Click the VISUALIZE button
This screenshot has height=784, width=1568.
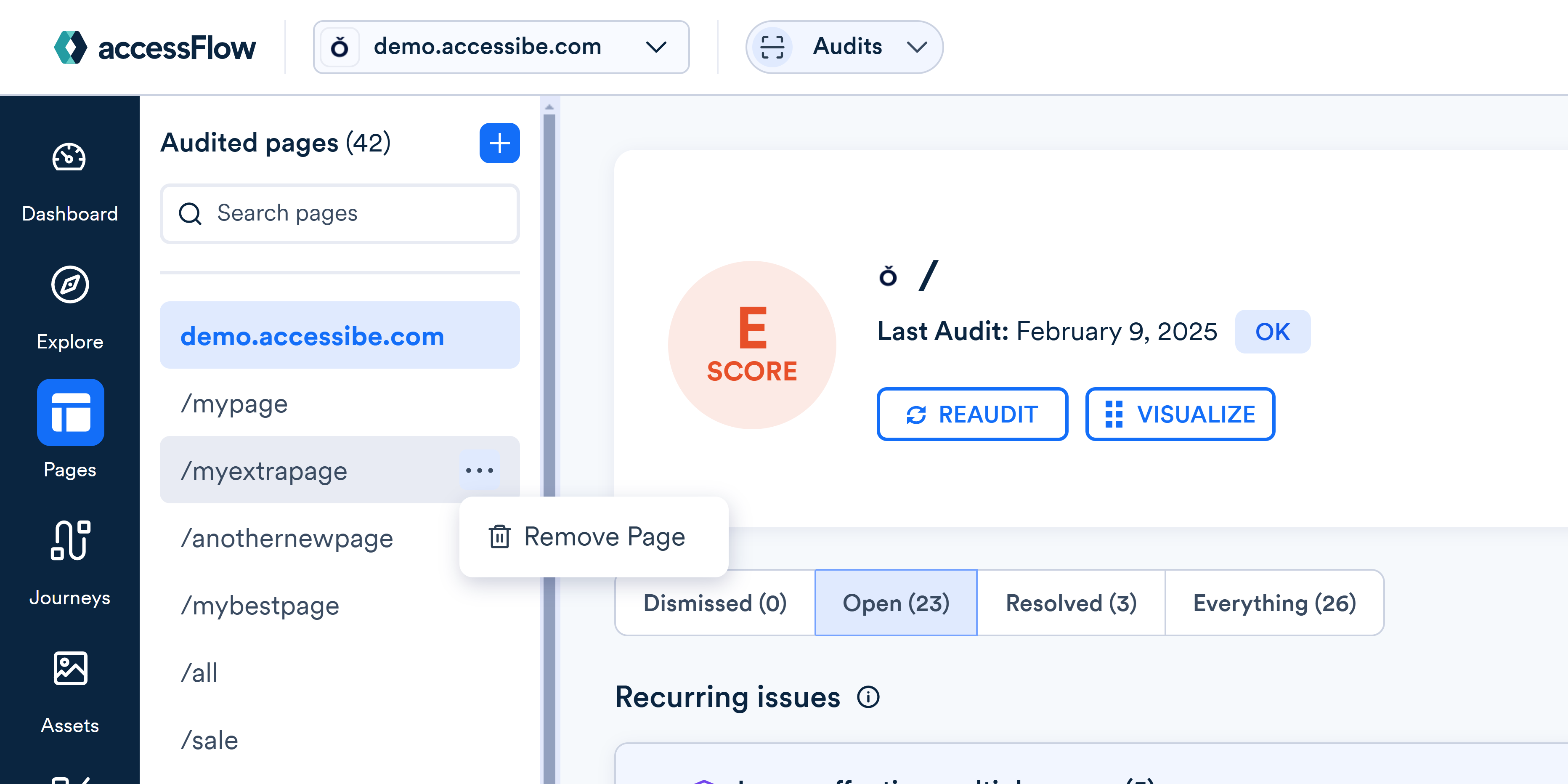point(1180,414)
